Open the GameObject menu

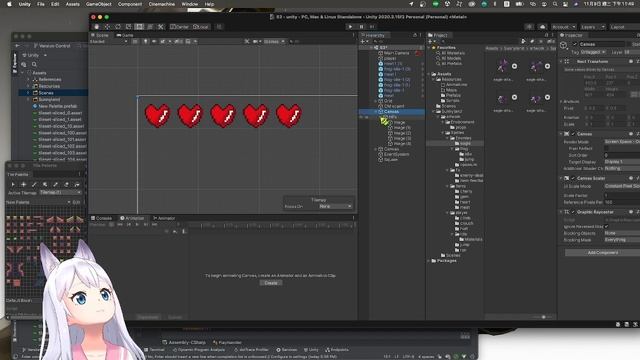coord(98,4)
